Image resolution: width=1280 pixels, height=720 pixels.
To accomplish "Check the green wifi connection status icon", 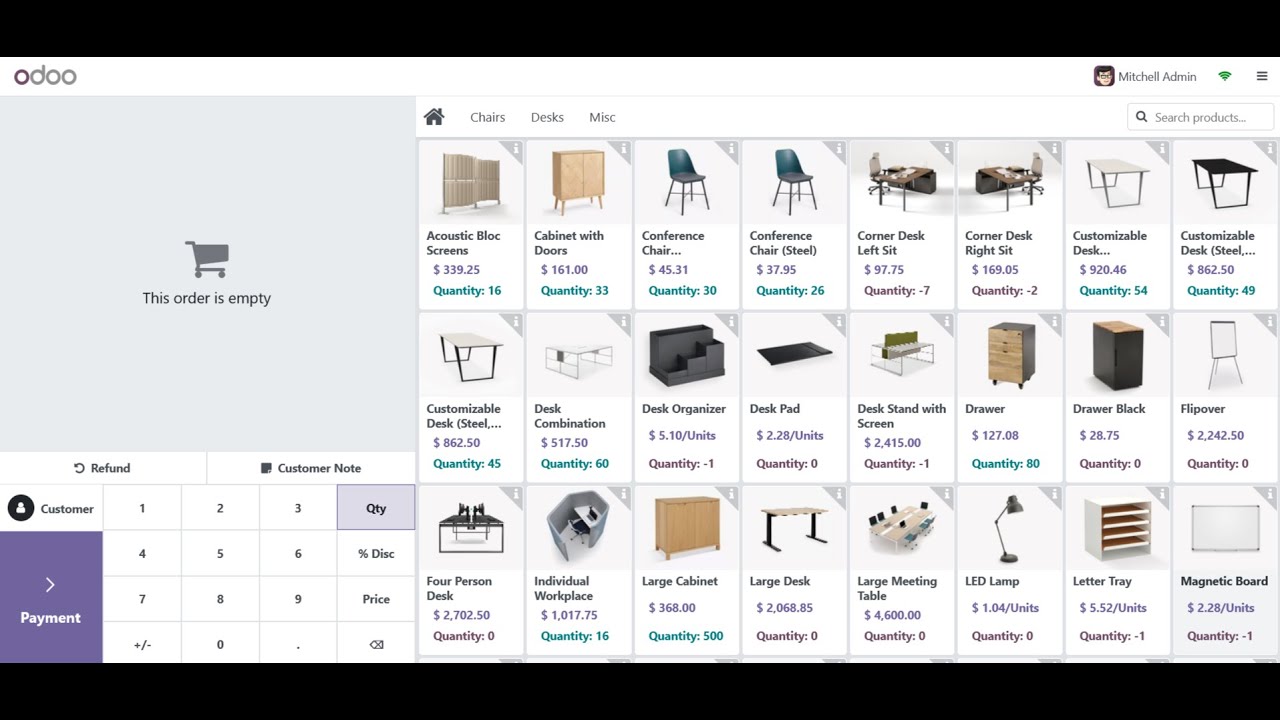I will point(1225,76).
